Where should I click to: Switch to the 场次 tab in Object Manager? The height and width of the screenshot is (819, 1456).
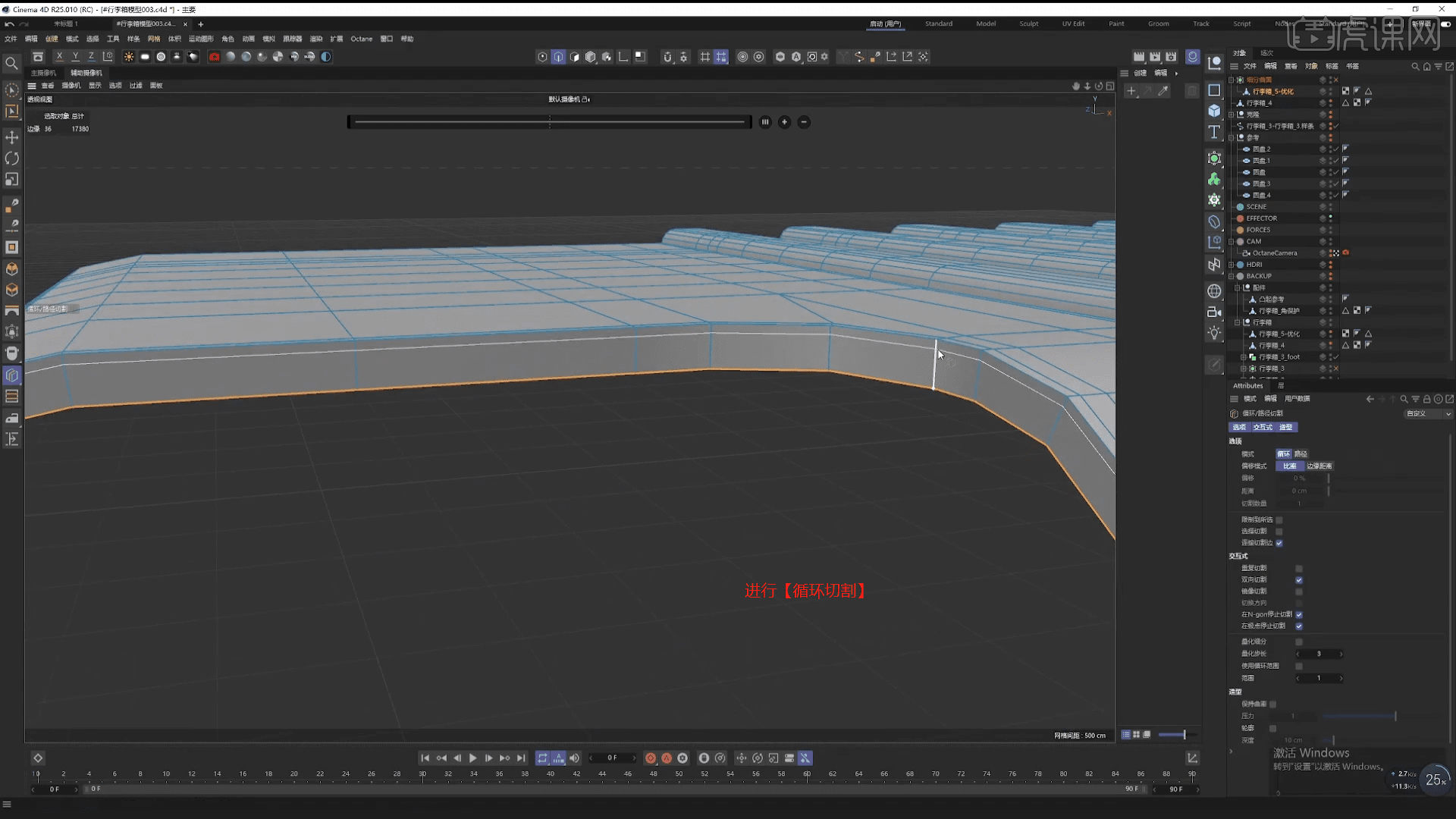1266,53
